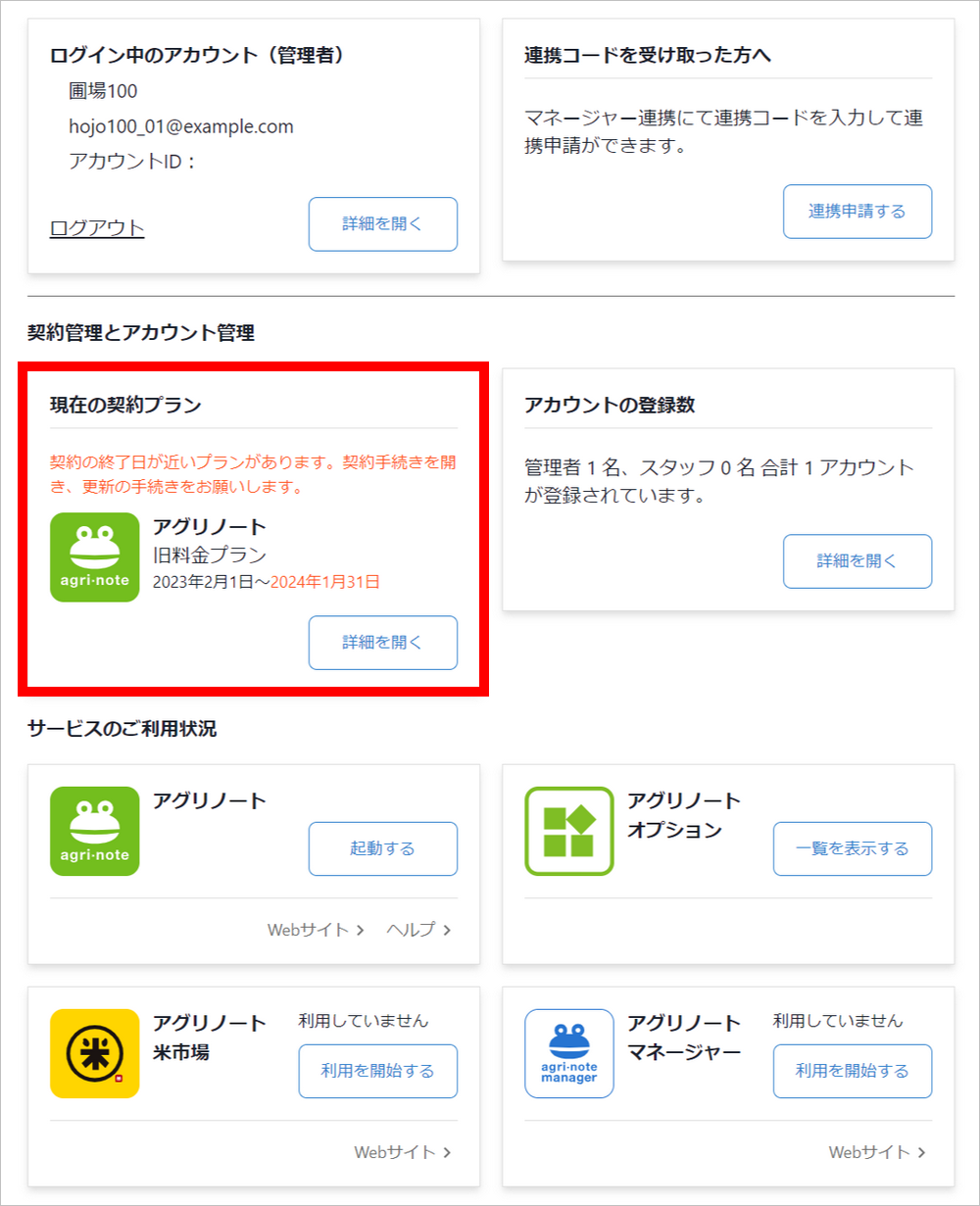Open details of account registration count
980x1206 pixels.
[857, 561]
